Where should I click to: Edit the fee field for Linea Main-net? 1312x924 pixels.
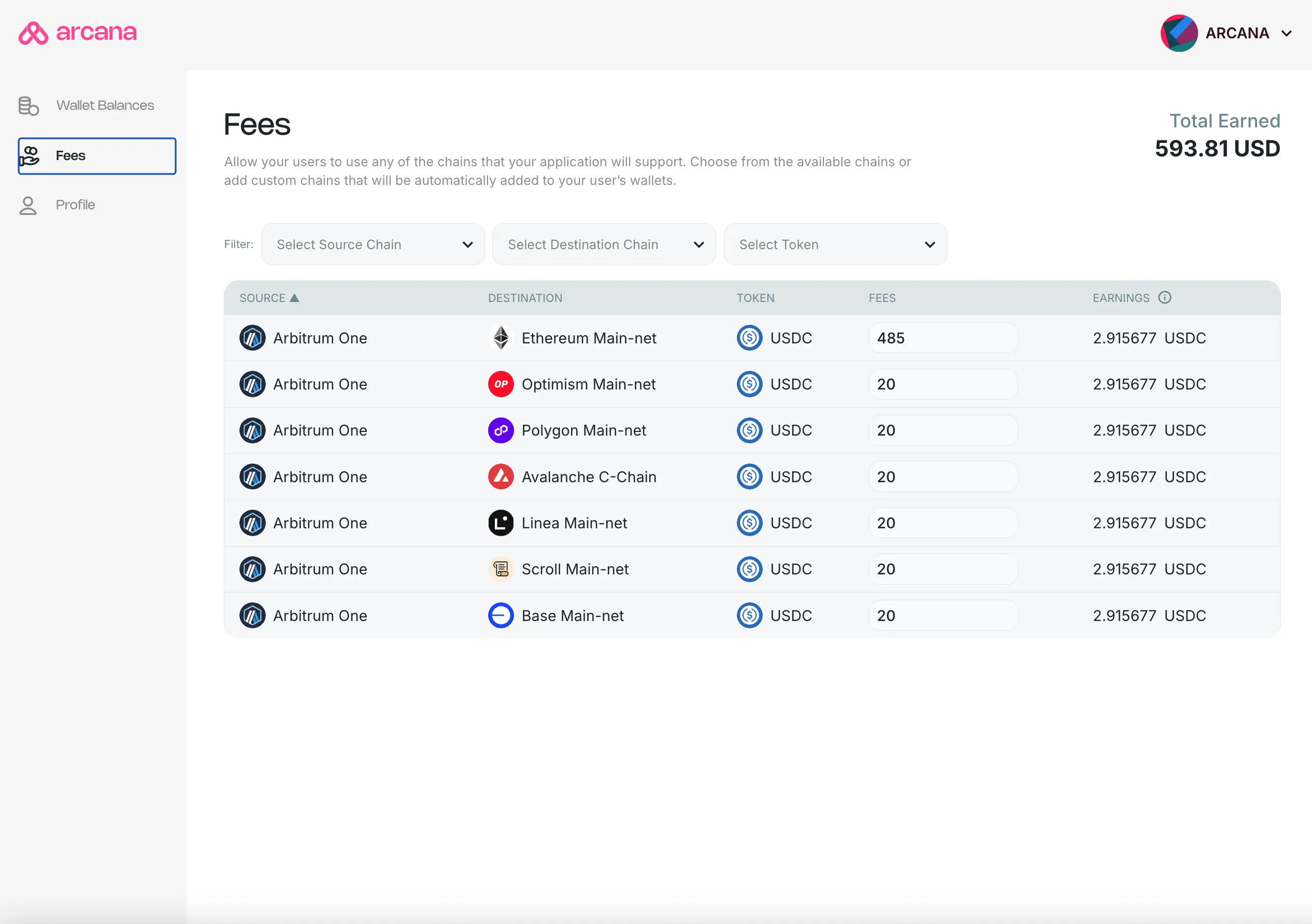pyautogui.click(x=943, y=523)
